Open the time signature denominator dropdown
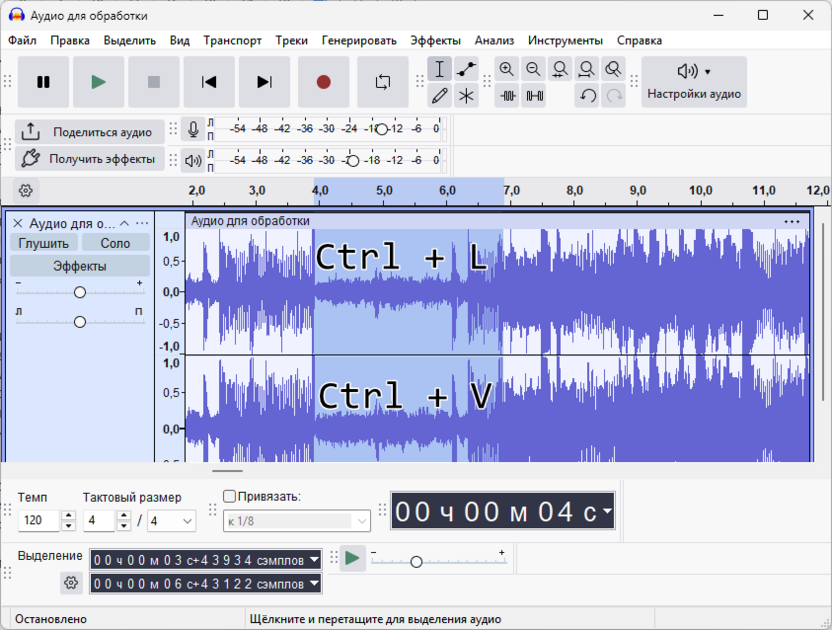 171,521
